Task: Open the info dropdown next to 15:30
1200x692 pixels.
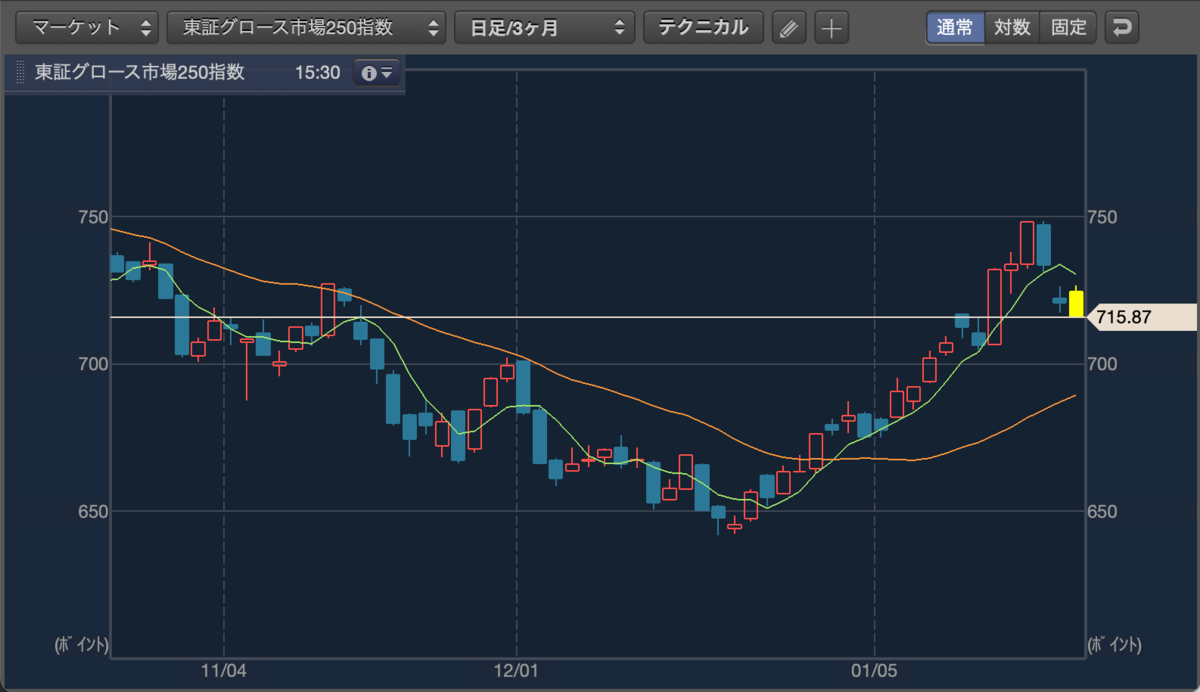Action: click(x=377, y=73)
